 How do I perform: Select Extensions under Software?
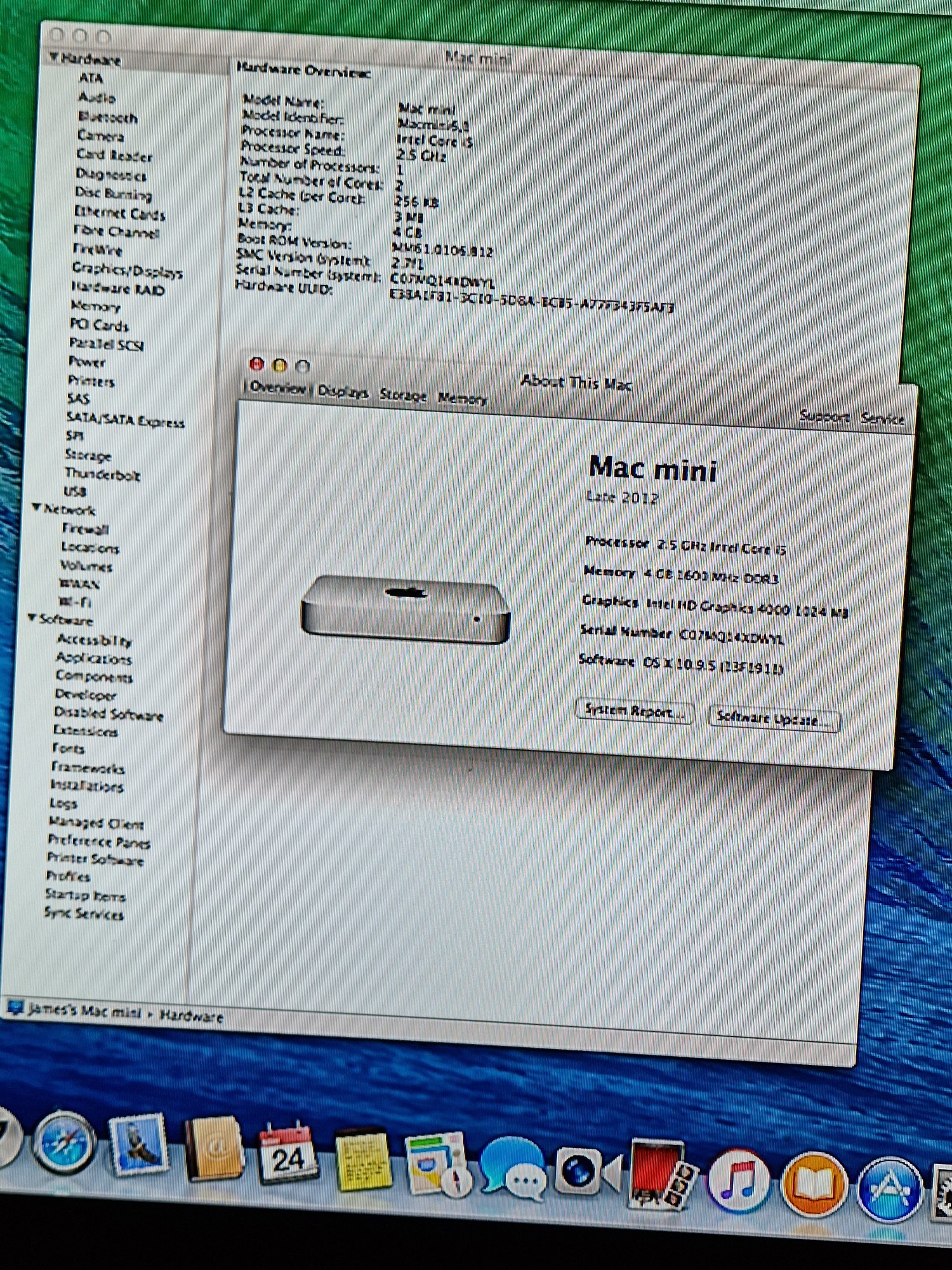85,731
